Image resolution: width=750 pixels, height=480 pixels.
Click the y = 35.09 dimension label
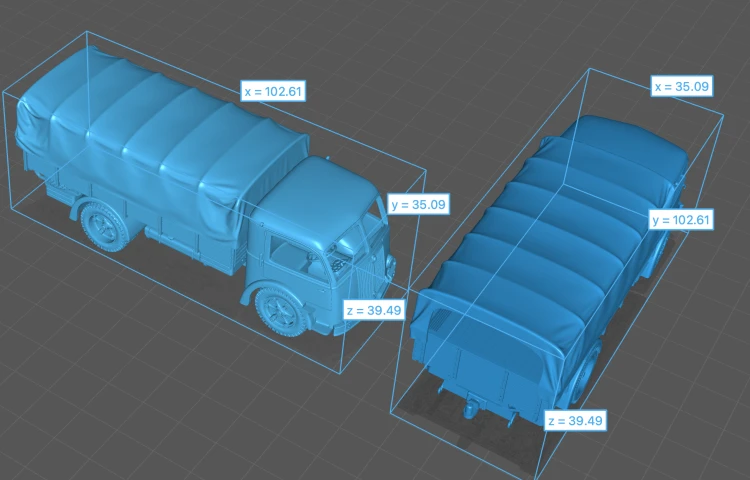pyautogui.click(x=418, y=204)
